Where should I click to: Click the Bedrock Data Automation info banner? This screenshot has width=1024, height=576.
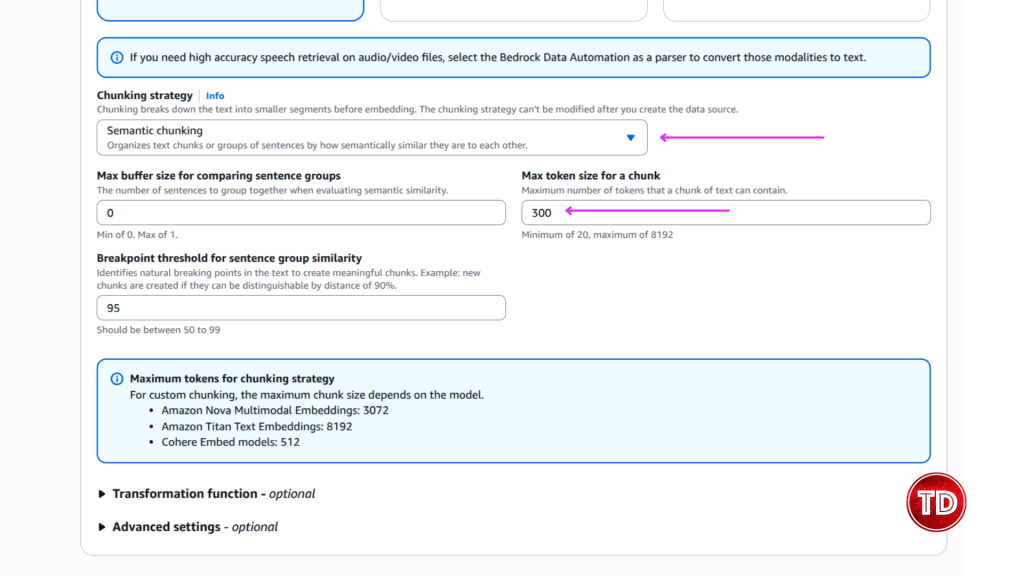[512, 57]
